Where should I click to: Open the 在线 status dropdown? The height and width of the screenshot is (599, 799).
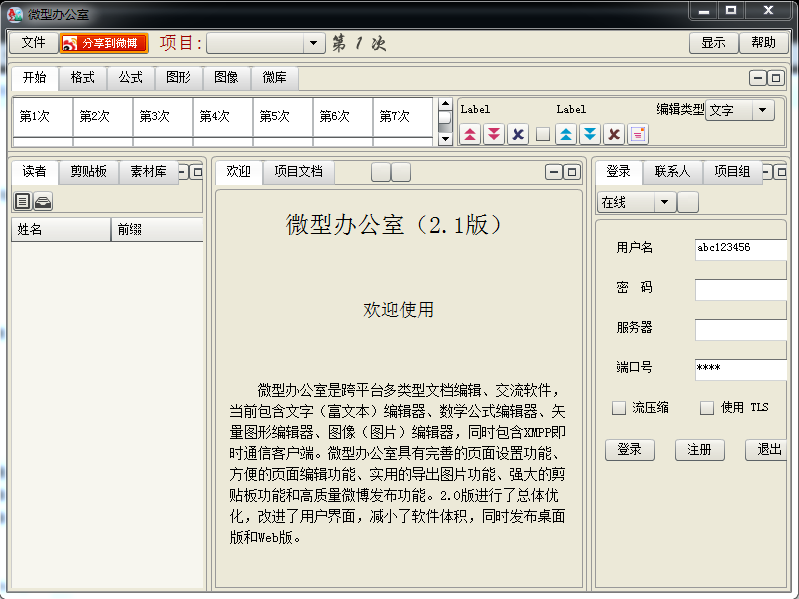tap(664, 202)
